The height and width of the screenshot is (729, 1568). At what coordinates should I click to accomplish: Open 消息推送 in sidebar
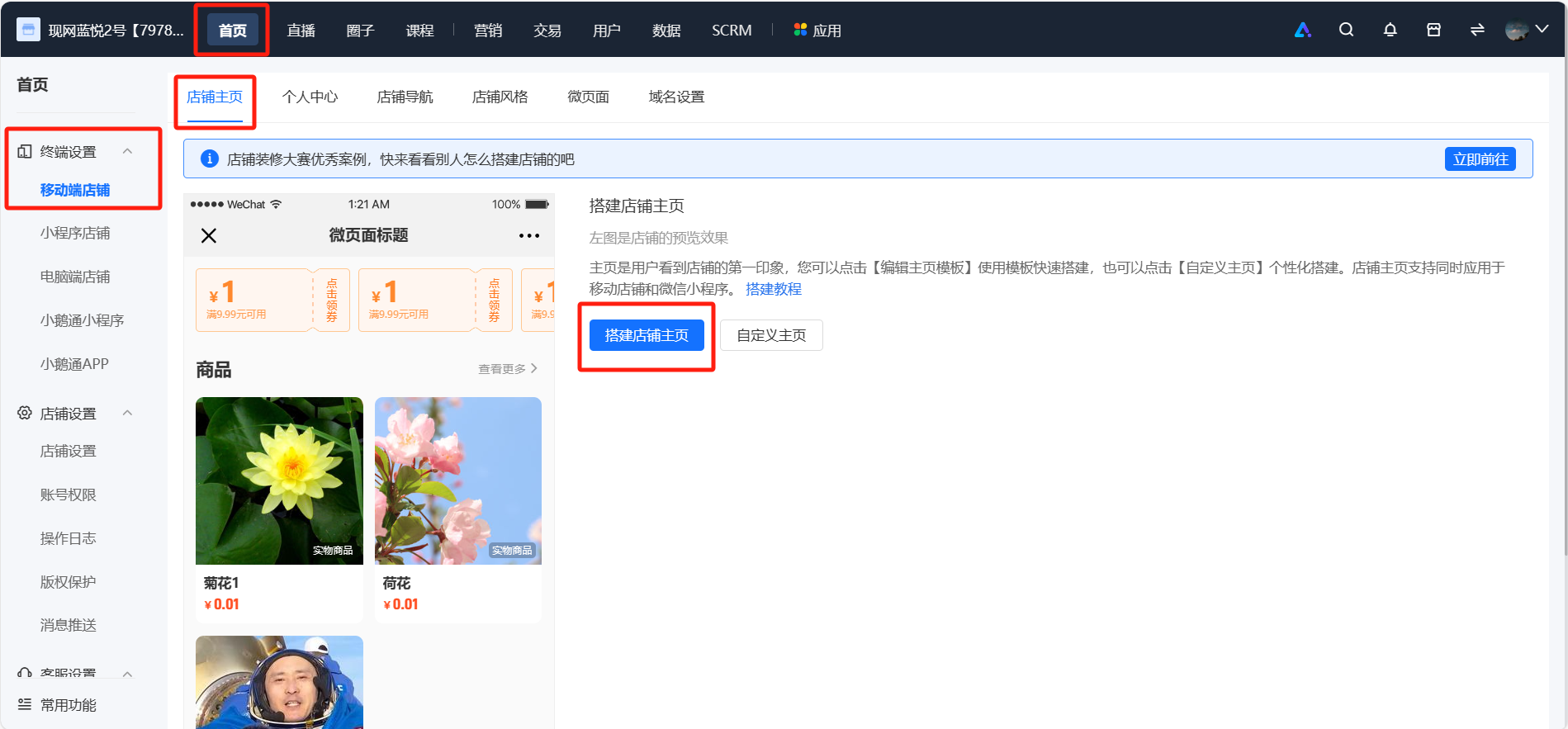pyautogui.click(x=69, y=625)
